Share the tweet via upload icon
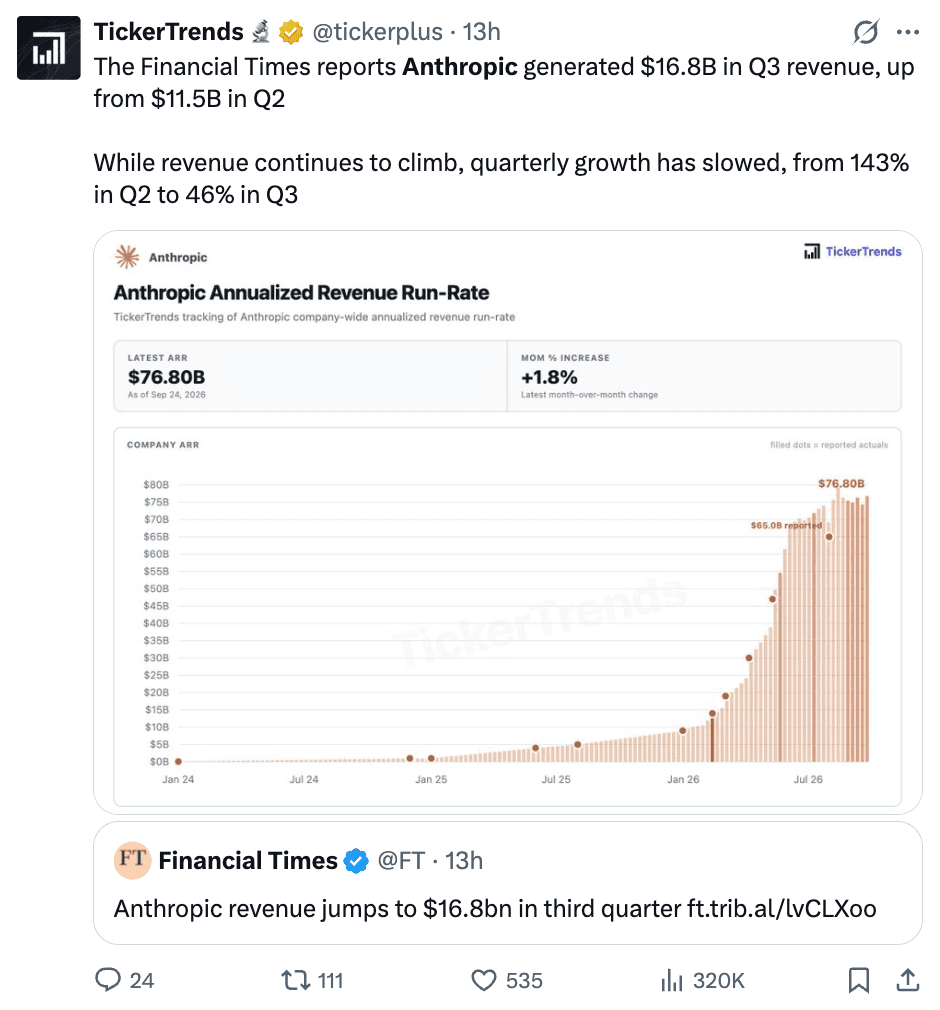 click(907, 980)
